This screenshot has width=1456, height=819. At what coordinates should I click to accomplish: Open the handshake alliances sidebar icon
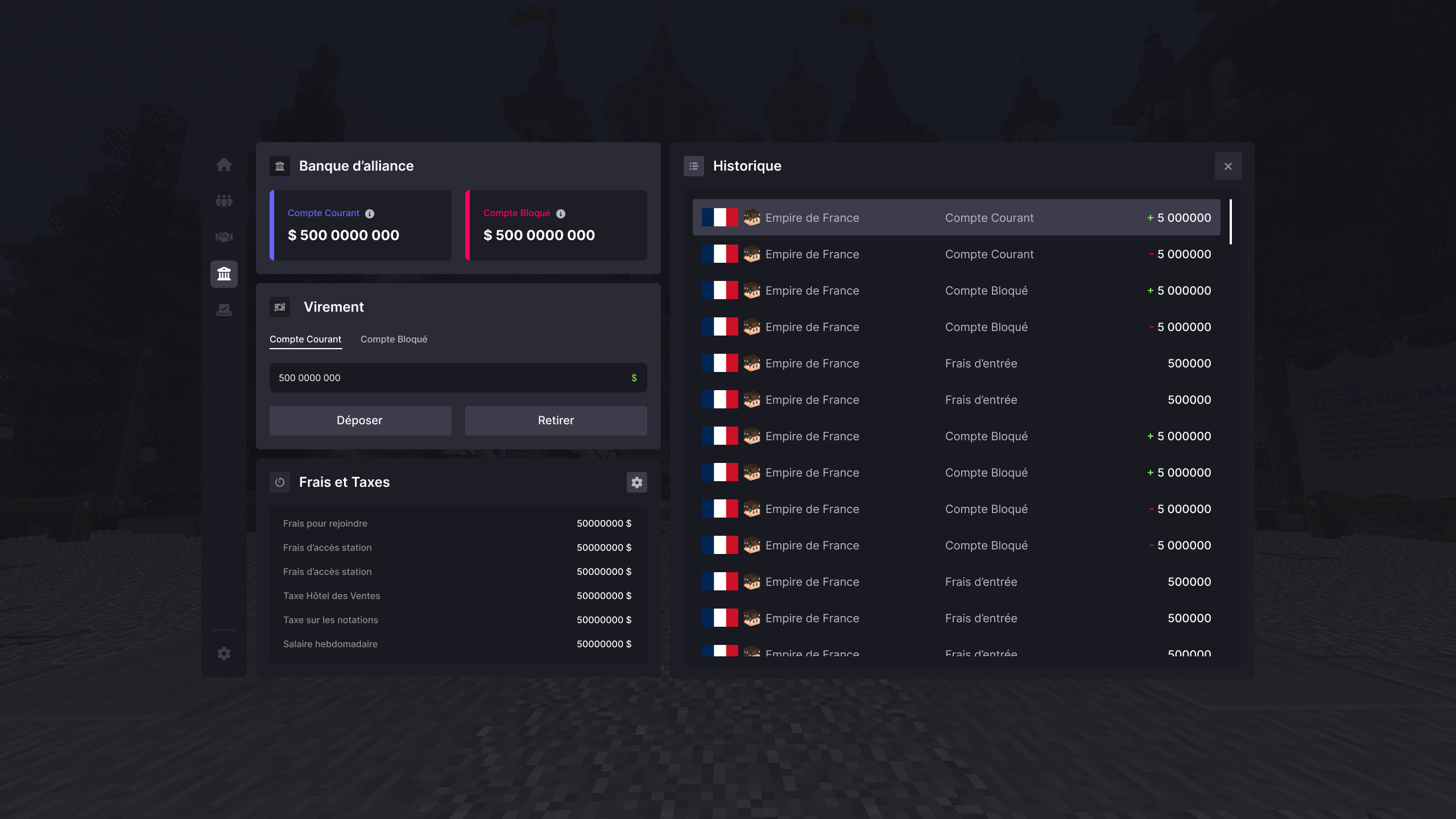point(224,237)
